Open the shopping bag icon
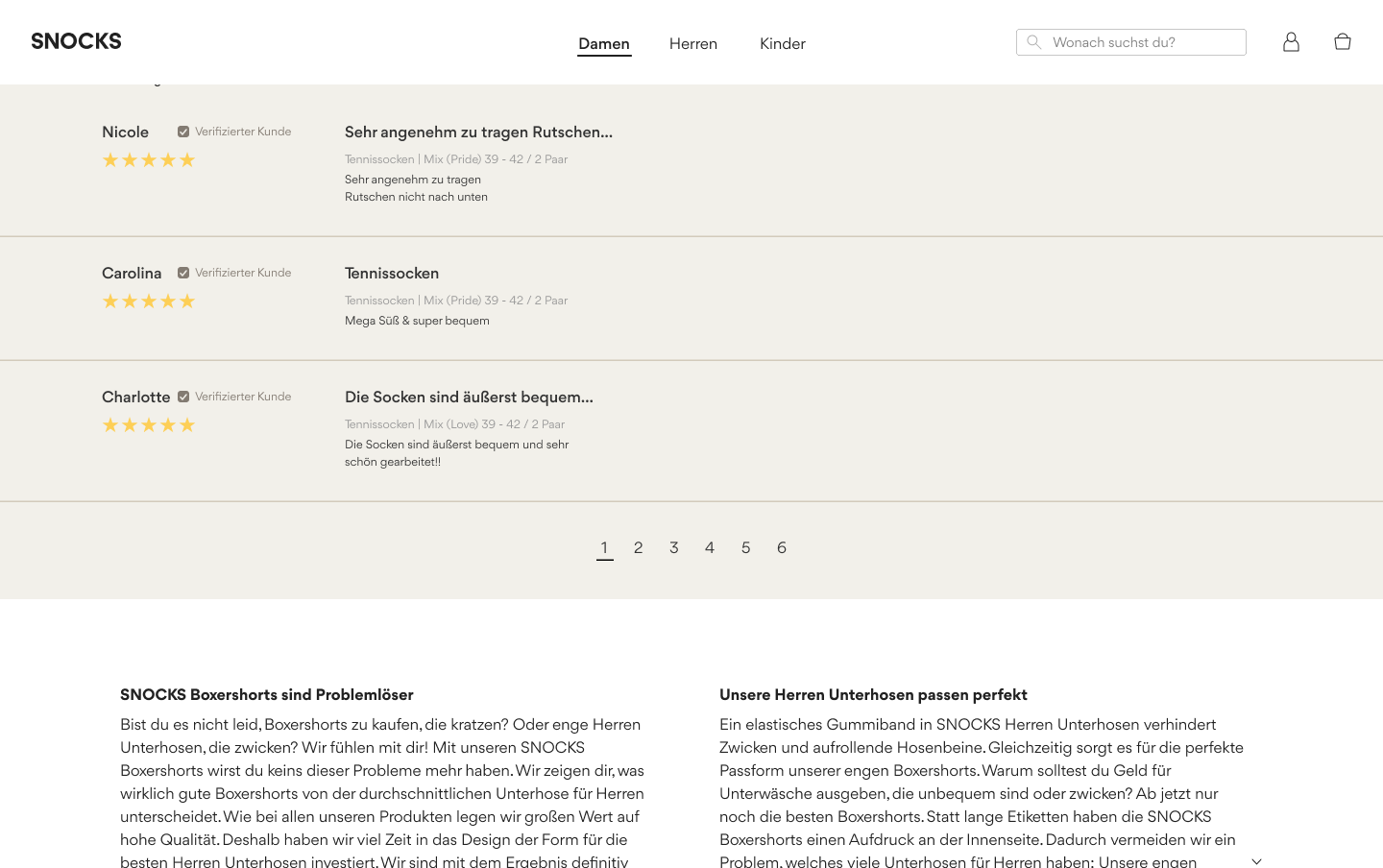 tap(1343, 41)
